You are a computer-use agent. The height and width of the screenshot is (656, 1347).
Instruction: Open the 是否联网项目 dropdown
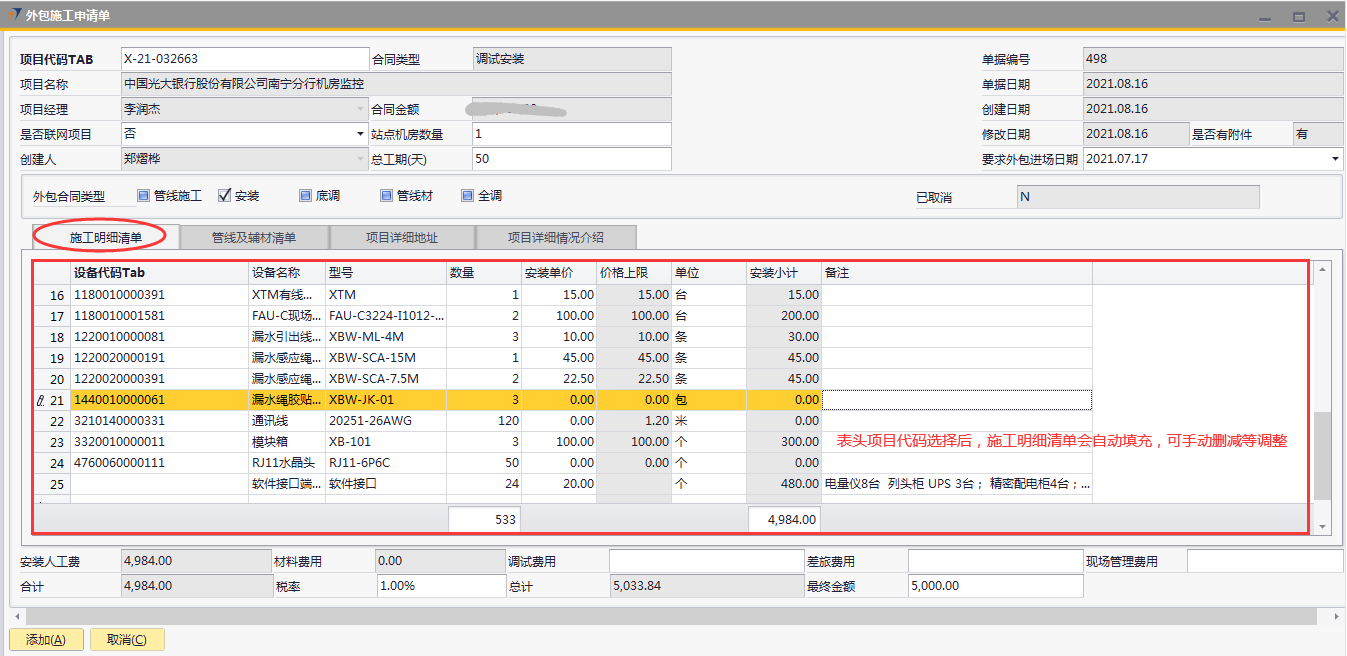[x=360, y=134]
